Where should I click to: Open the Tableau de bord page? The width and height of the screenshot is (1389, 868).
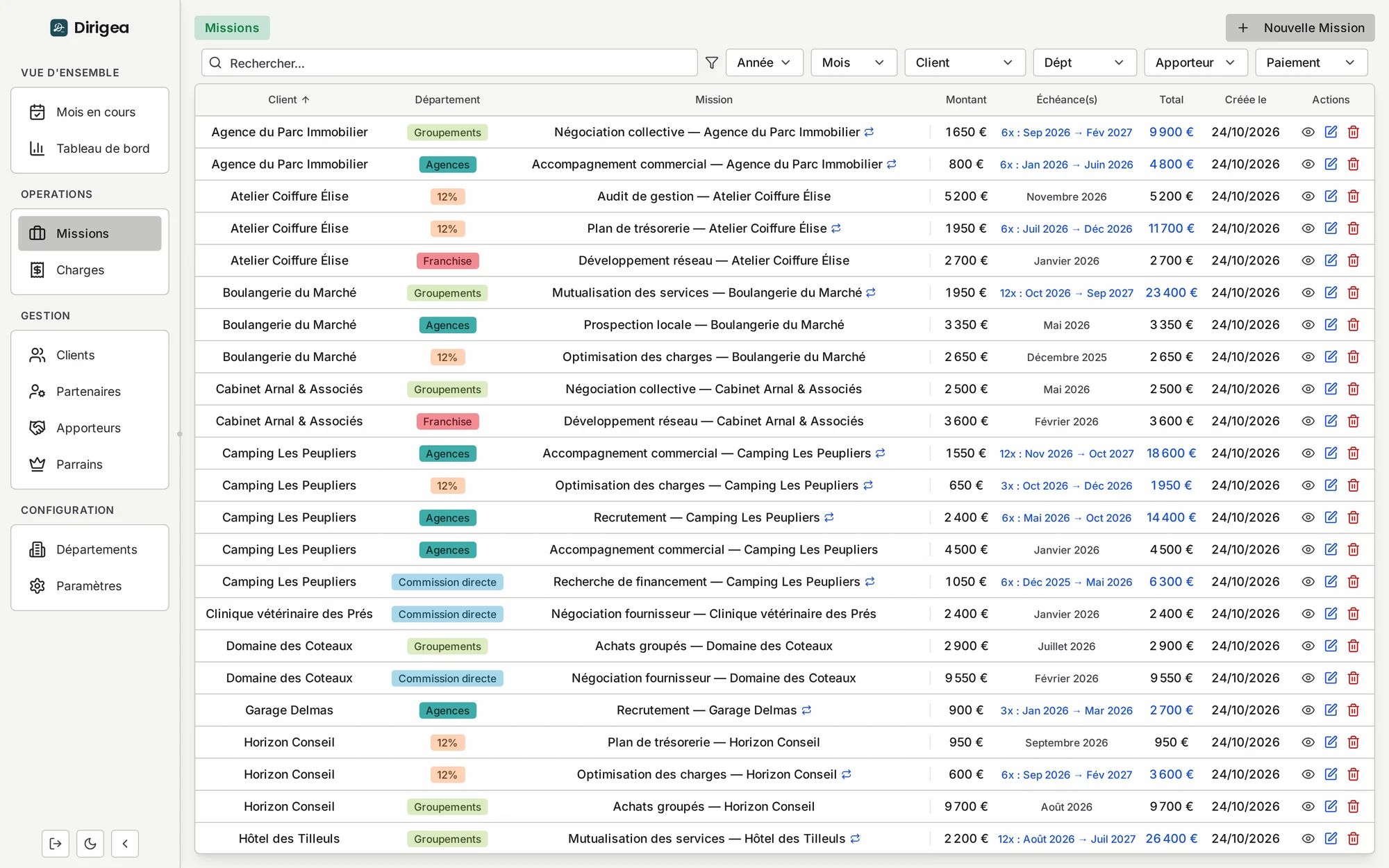coord(90,148)
